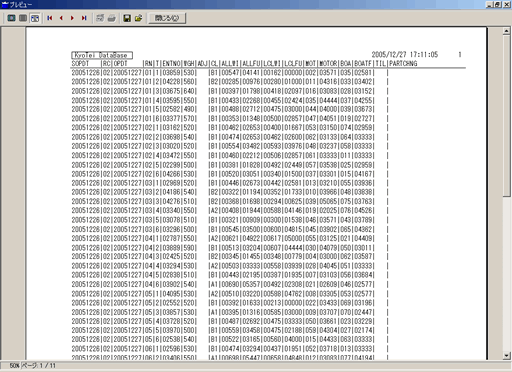Go to the previous page
The image size is (512, 372).
(61, 18)
